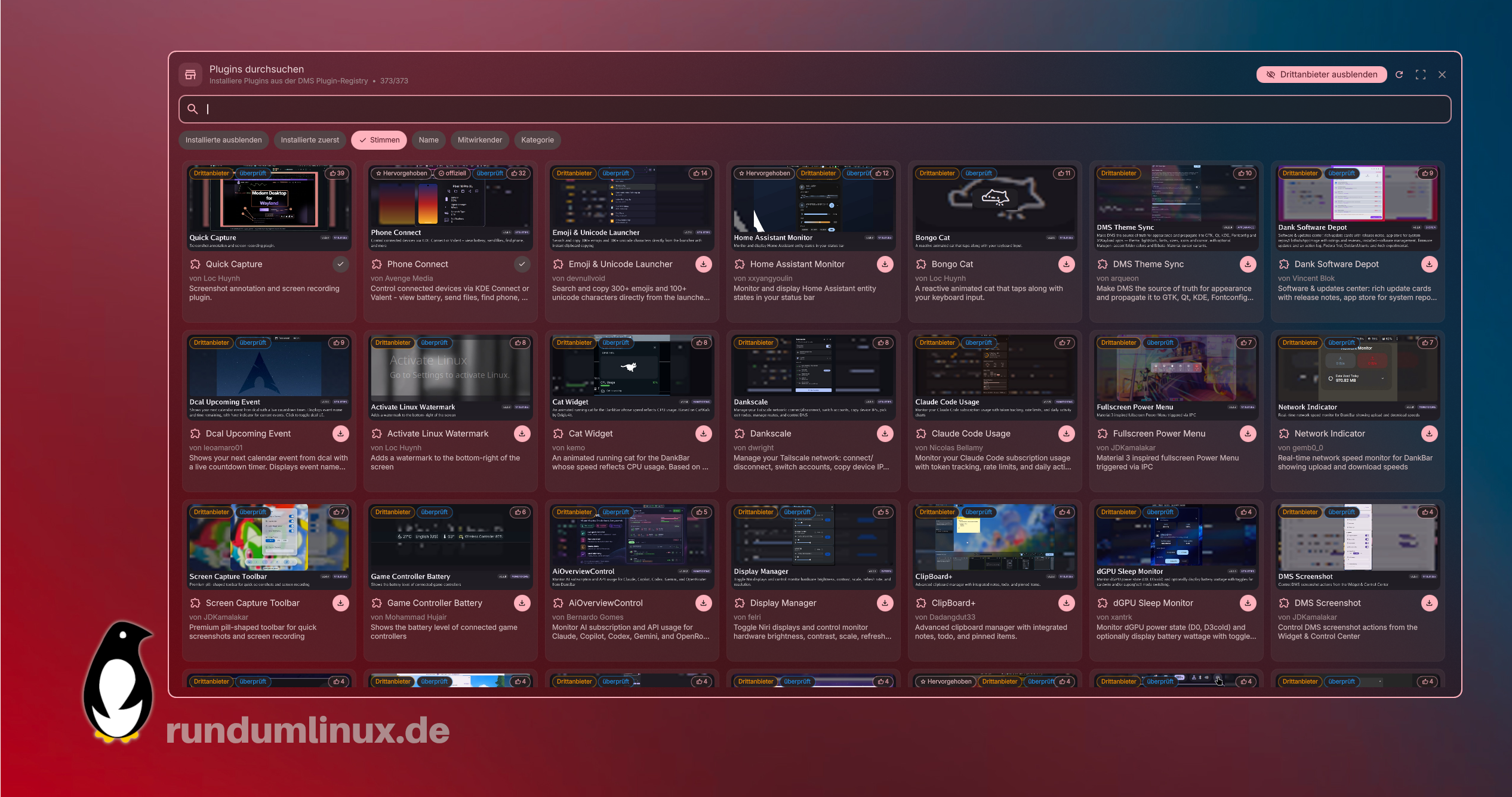Install the AiOverviewControl plugin
Image resolution: width=1512 pixels, height=797 pixels.
pos(703,603)
